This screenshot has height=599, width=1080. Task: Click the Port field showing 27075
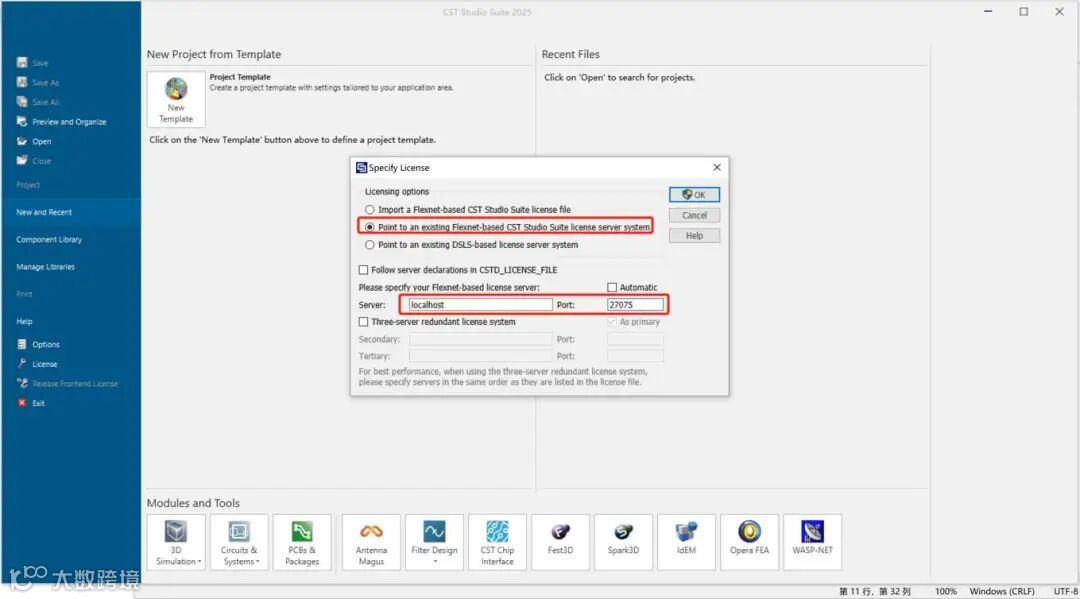pyautogui.click(x=635, y=304)
